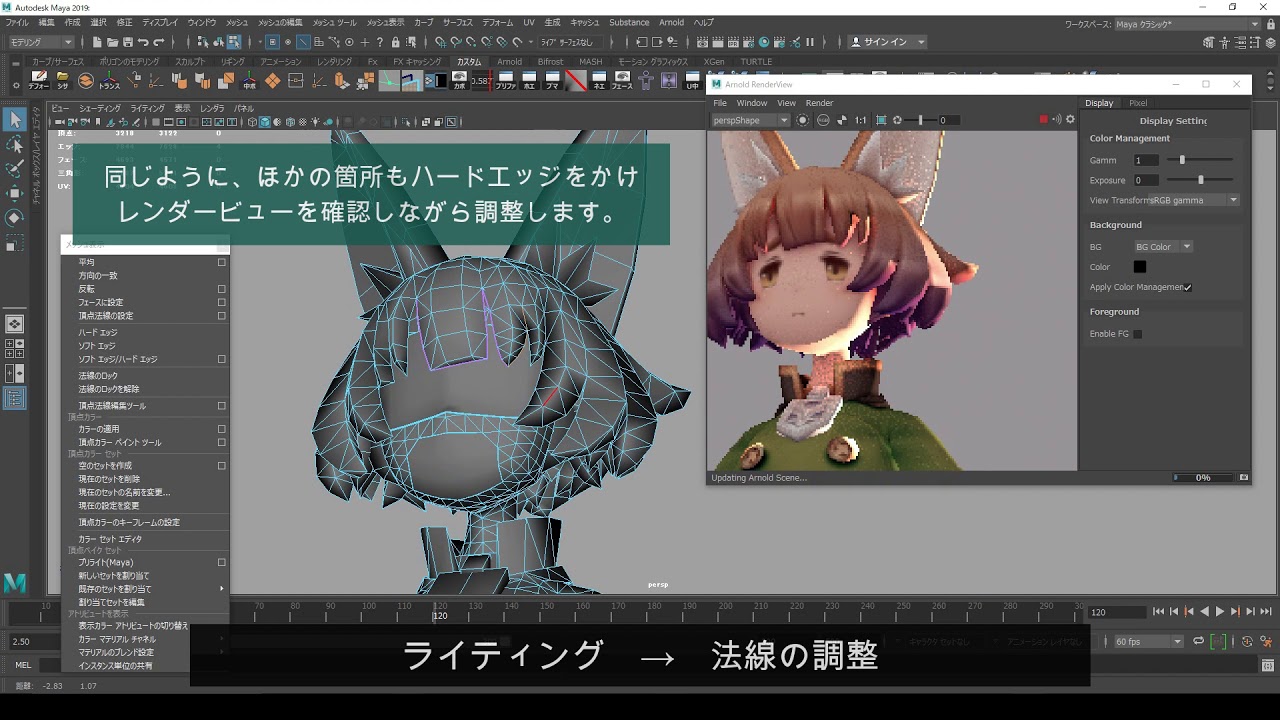
Task: Click the redo arrow icon
Action: pos(159,42)
